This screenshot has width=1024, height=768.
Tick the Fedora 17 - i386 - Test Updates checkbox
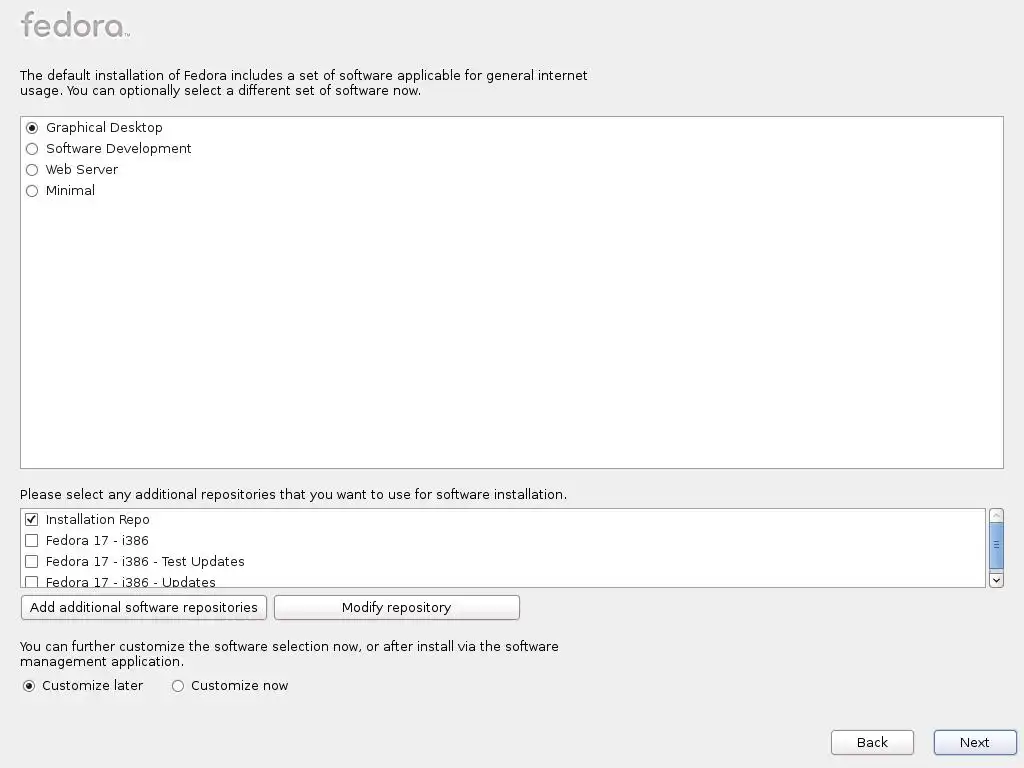tap(31, 562)
